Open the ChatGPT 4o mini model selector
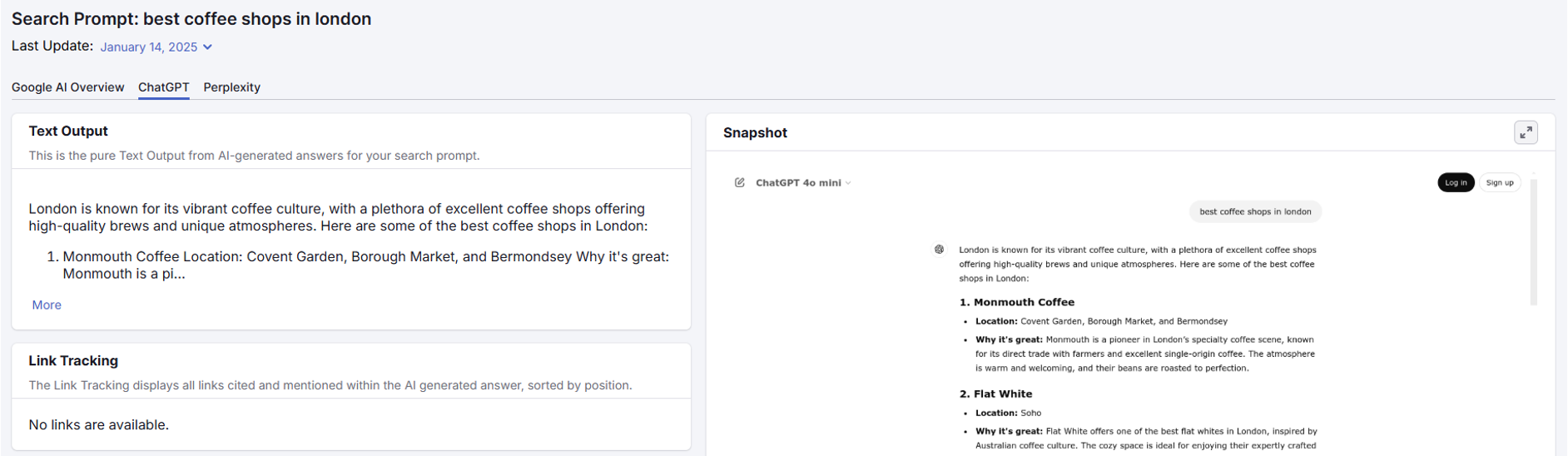 pyautogui.click(x=803, y=183)
